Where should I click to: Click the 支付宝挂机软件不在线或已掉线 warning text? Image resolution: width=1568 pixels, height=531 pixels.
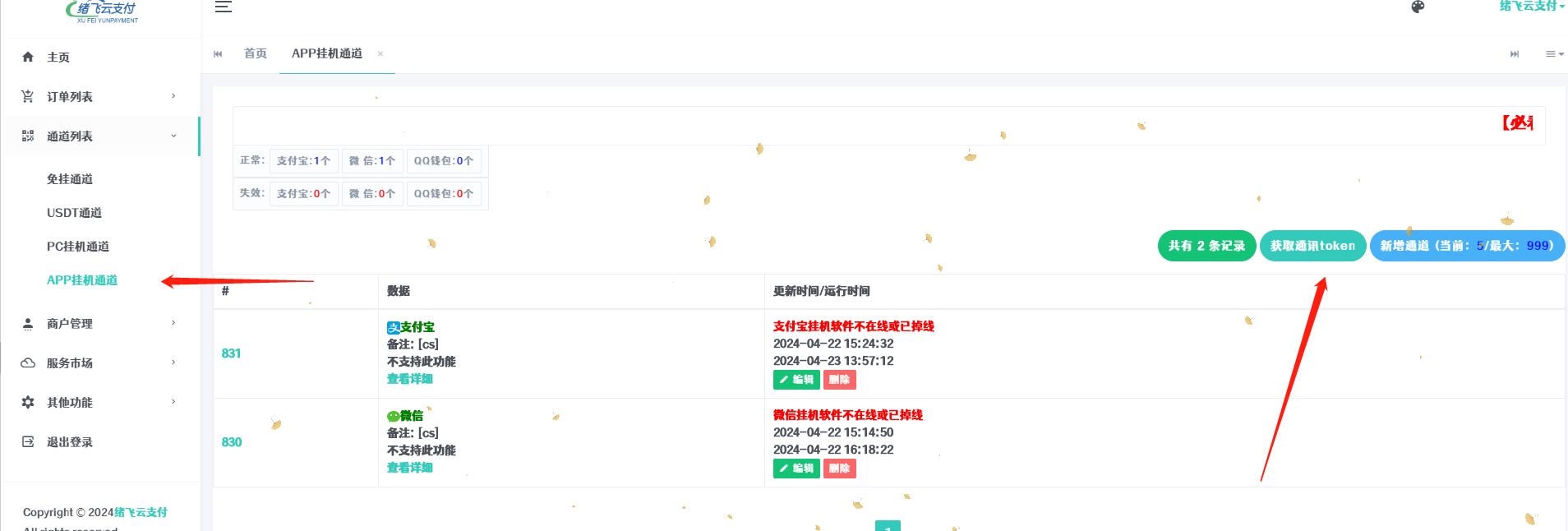[854, 326]
